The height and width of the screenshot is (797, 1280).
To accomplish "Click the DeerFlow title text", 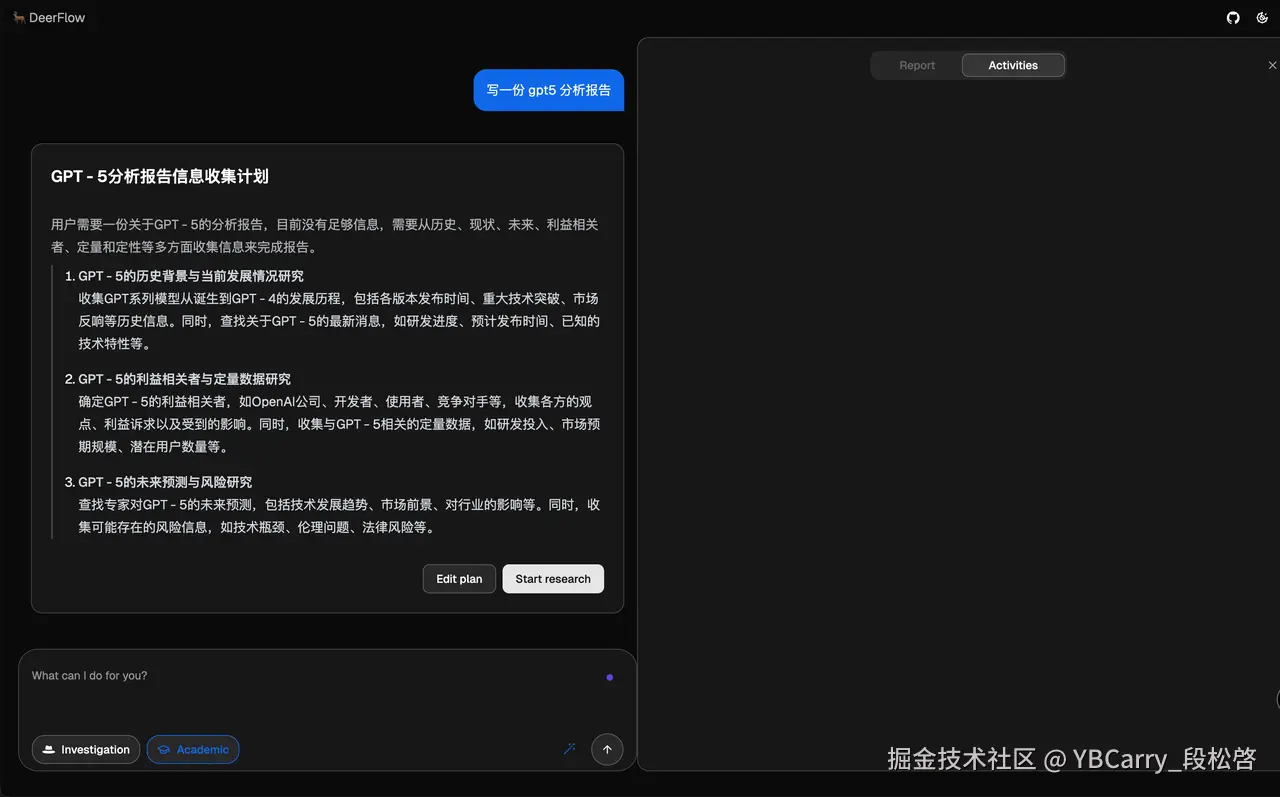I will tap(57, 18).
